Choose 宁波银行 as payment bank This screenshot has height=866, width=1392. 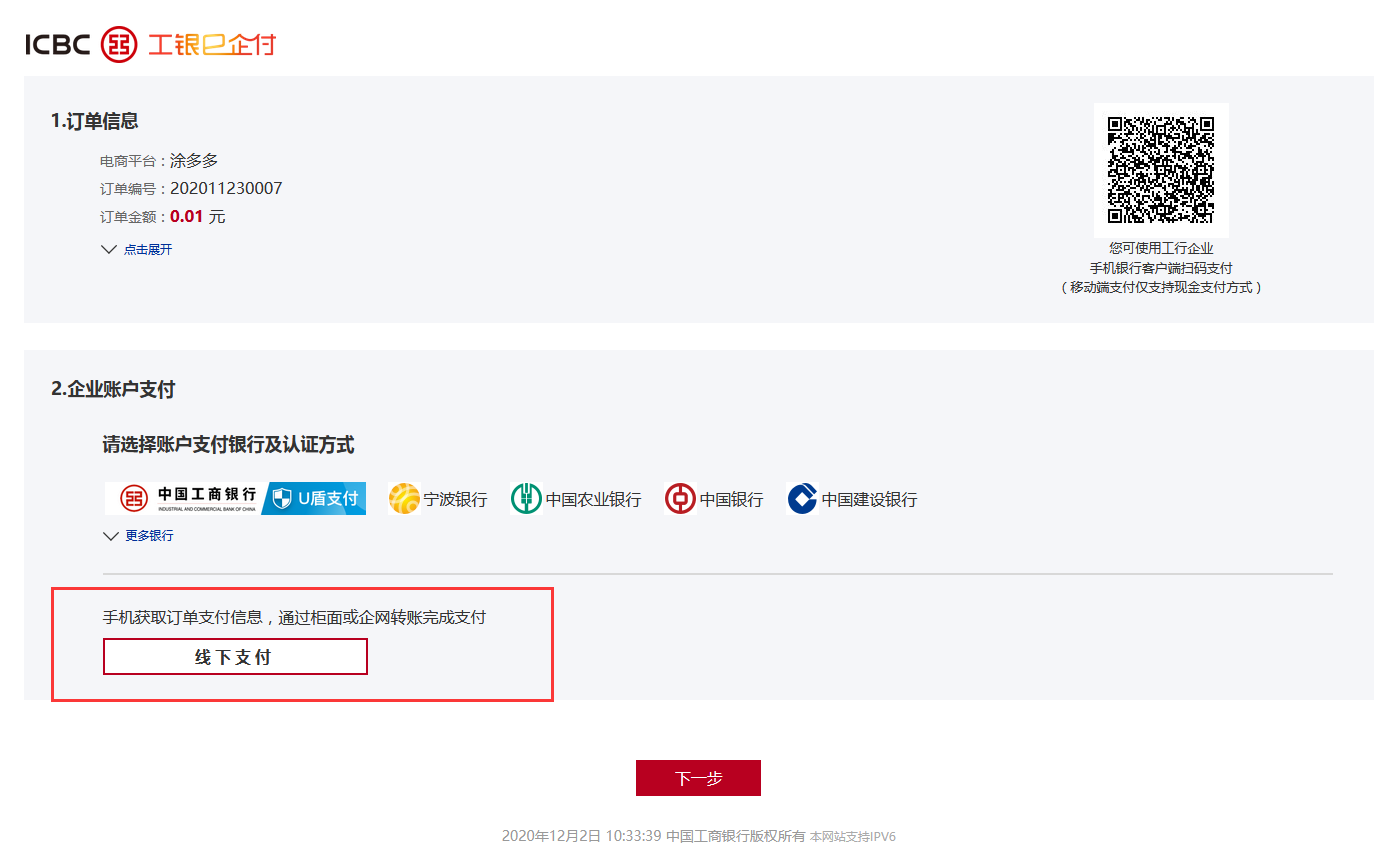pos(438,498)
